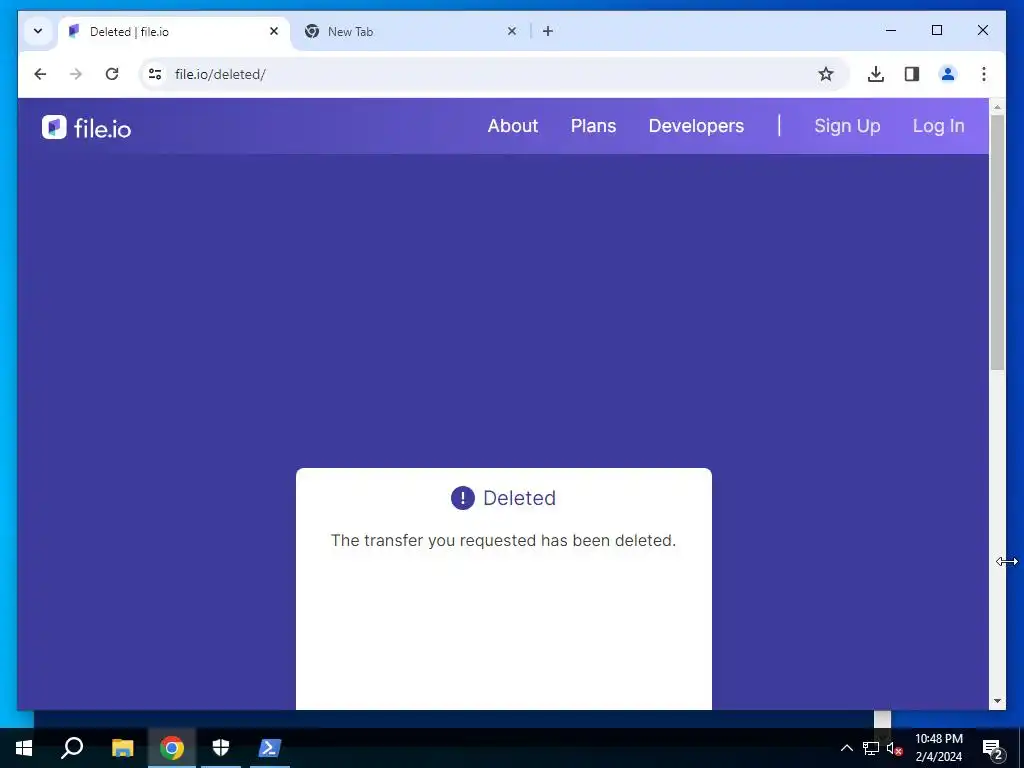This screenshot has width=1024, height=768.
Task: Bookmark this page with the star icon
Action: coord(825,74)
